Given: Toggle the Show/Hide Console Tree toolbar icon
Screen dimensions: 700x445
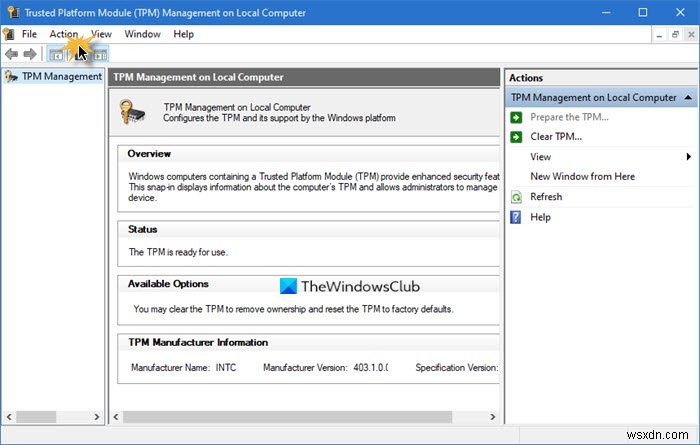Looking at the screenshot, I should click(56, 55).
